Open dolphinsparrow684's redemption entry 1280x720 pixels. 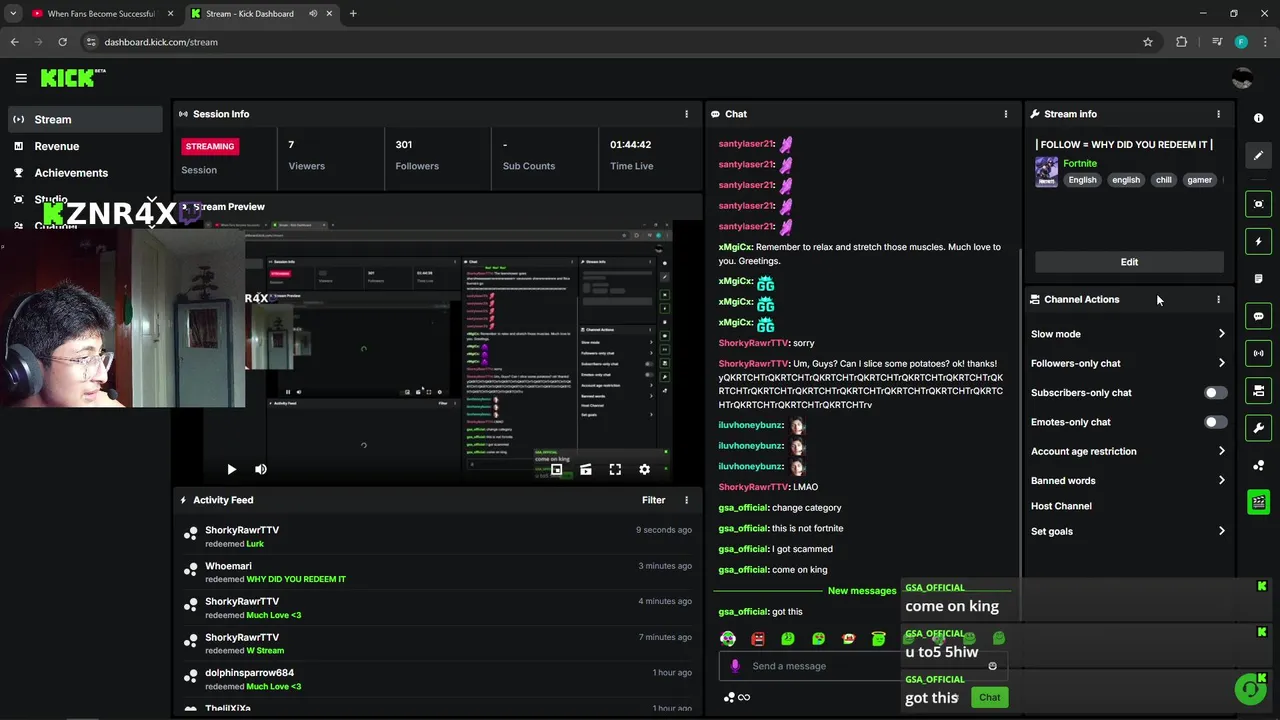coord(438,679)
